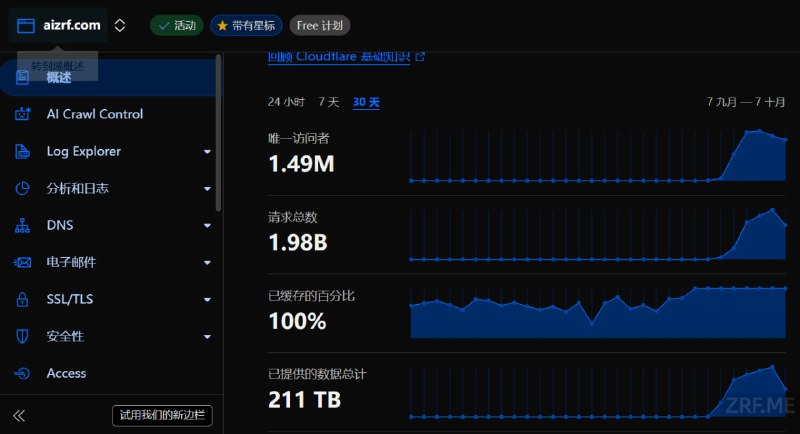
Task: Click the 分析和日志 chart icon
Action: click(22, 188)
